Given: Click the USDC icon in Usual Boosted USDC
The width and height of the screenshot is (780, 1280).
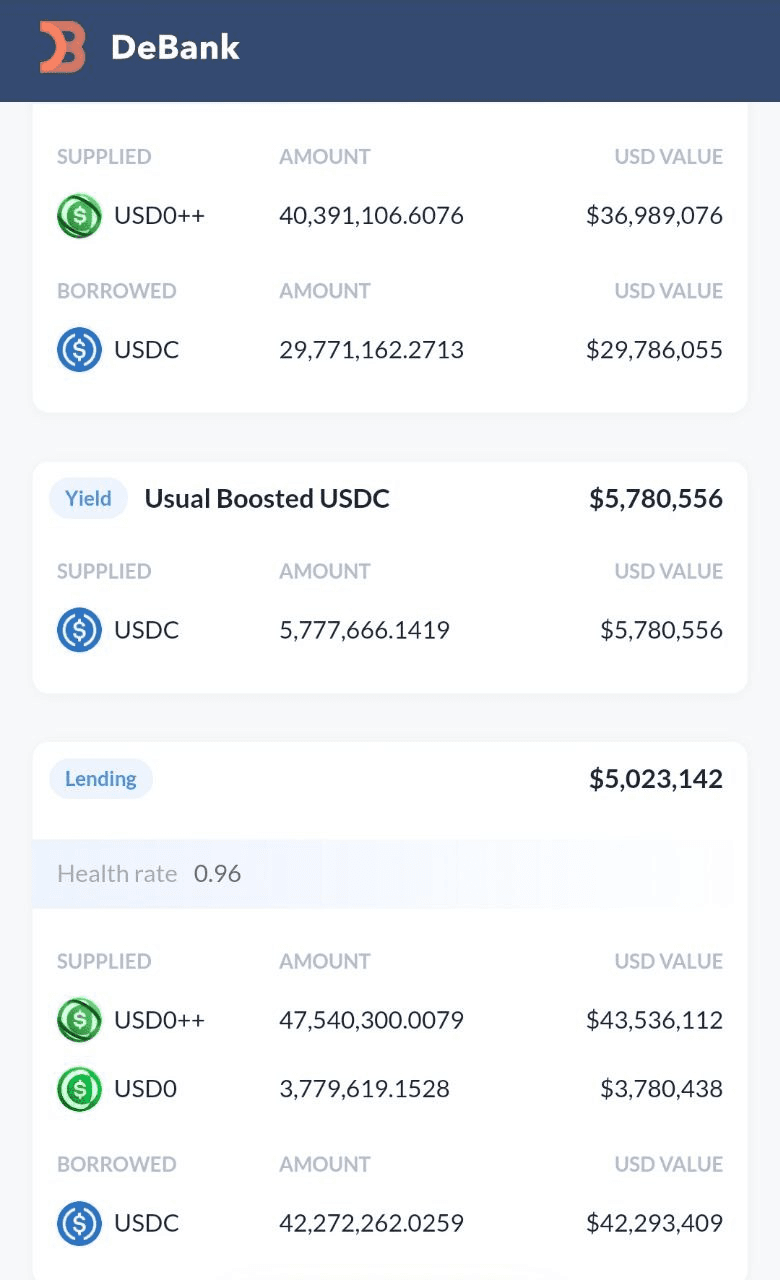Looking at the screenshot, I should 79,629.
